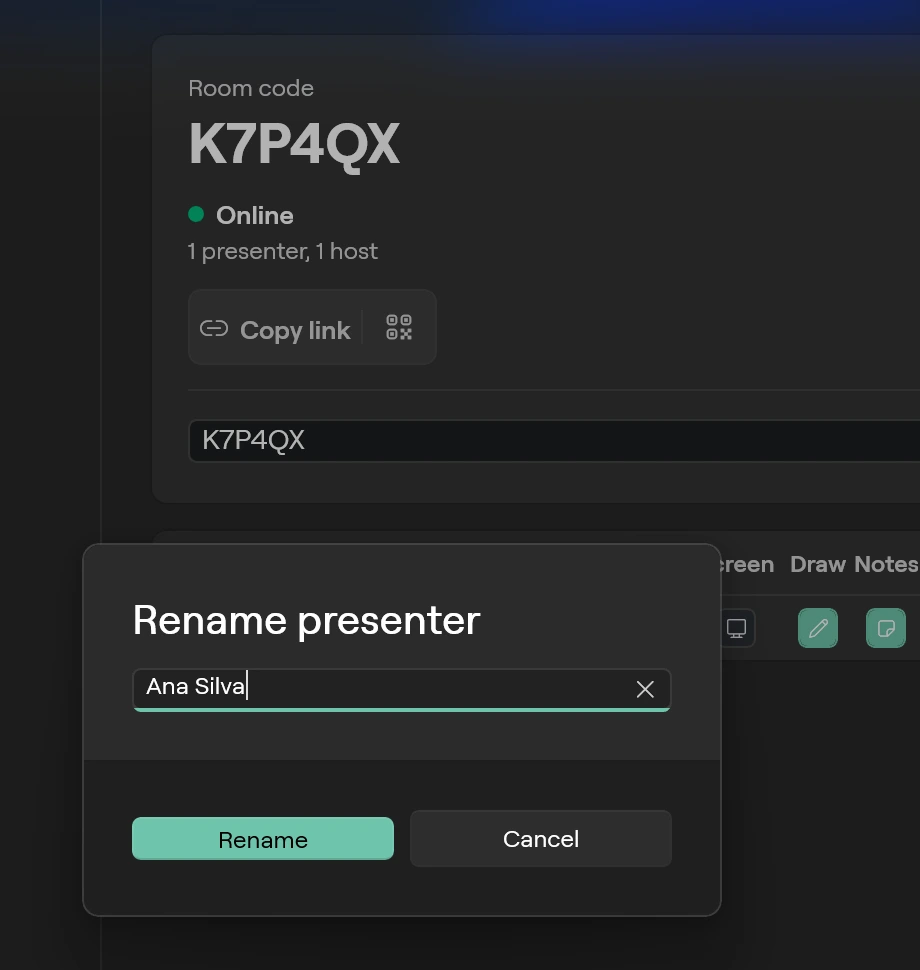Confirm with the Rename button

click(x=263, y=839)
